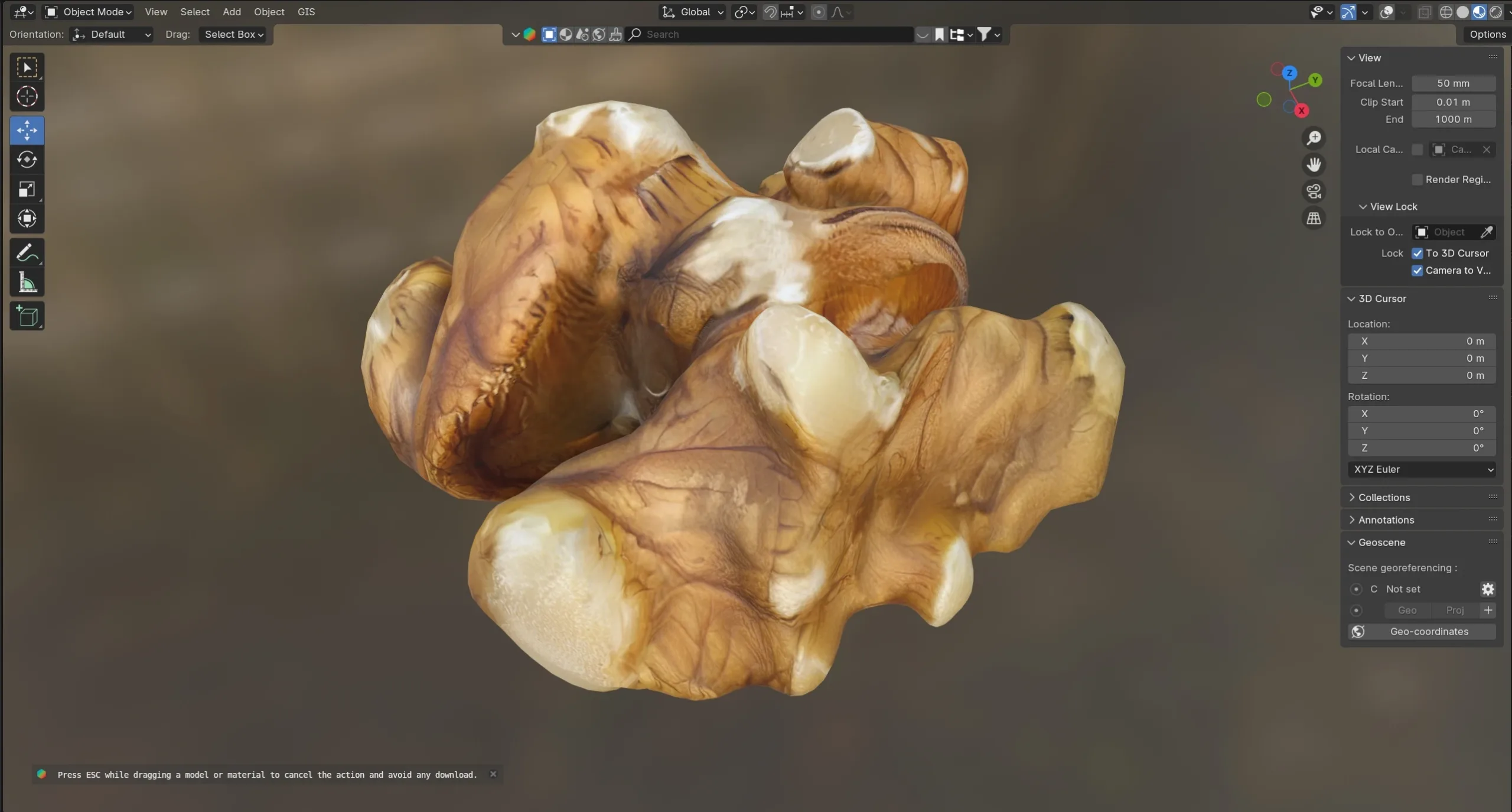Select the Rotate tool

27,160
